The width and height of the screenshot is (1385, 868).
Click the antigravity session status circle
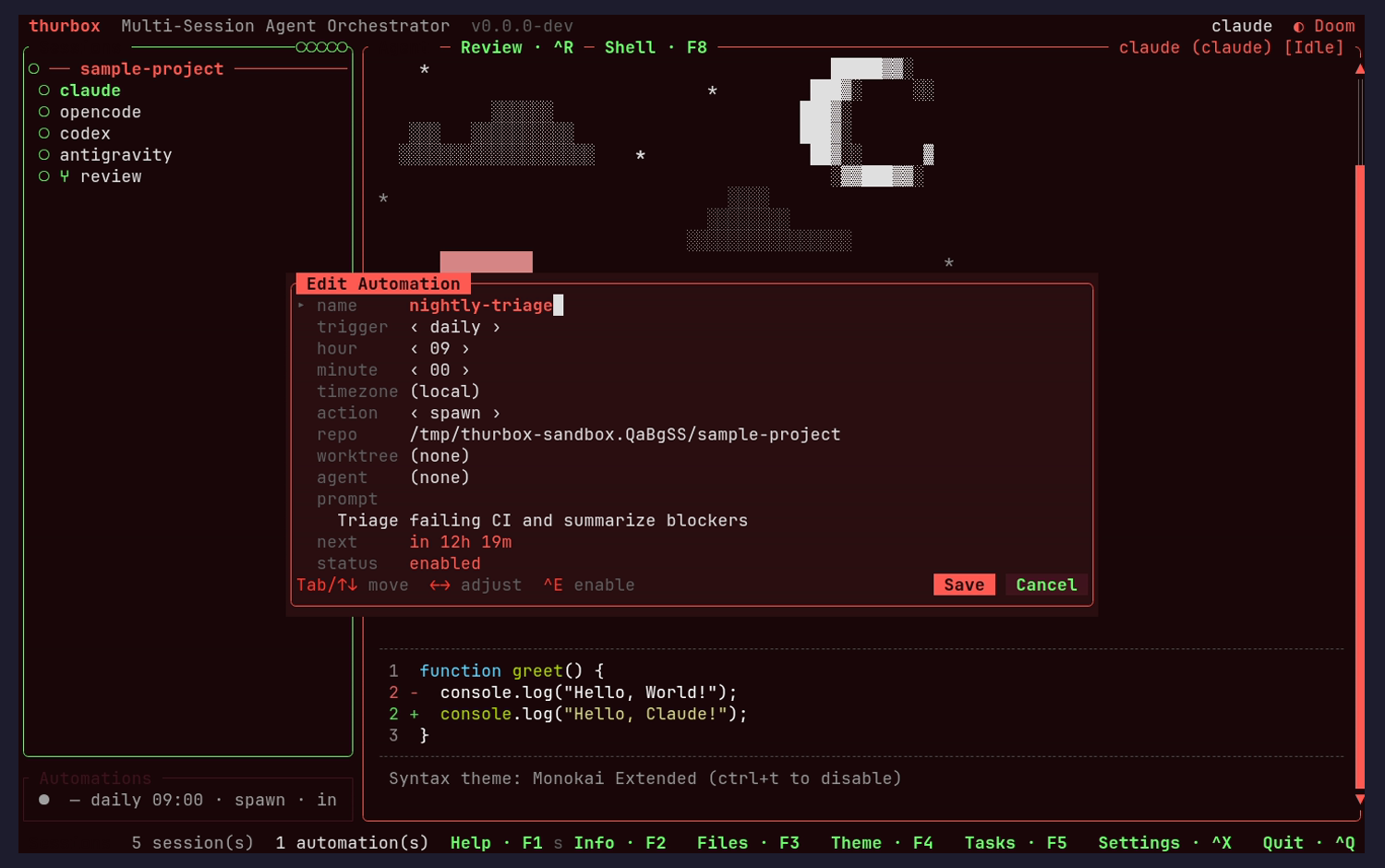pos(43,155)
